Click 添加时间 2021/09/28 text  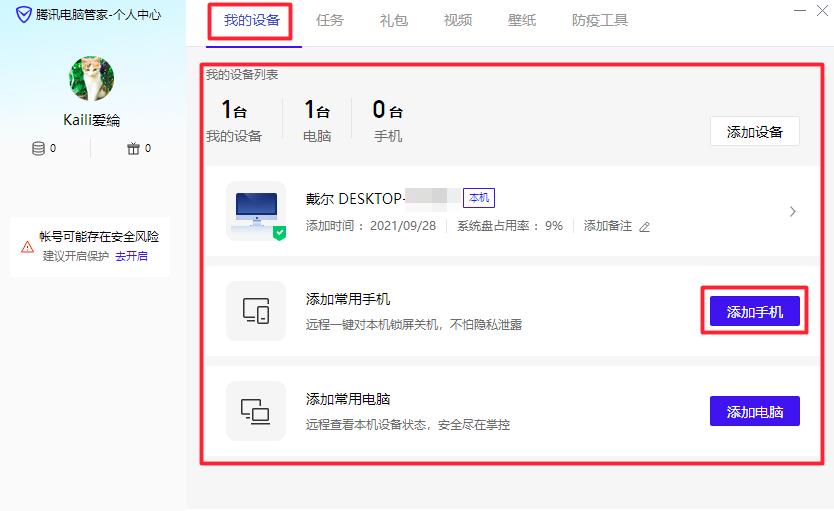(371, 226)
